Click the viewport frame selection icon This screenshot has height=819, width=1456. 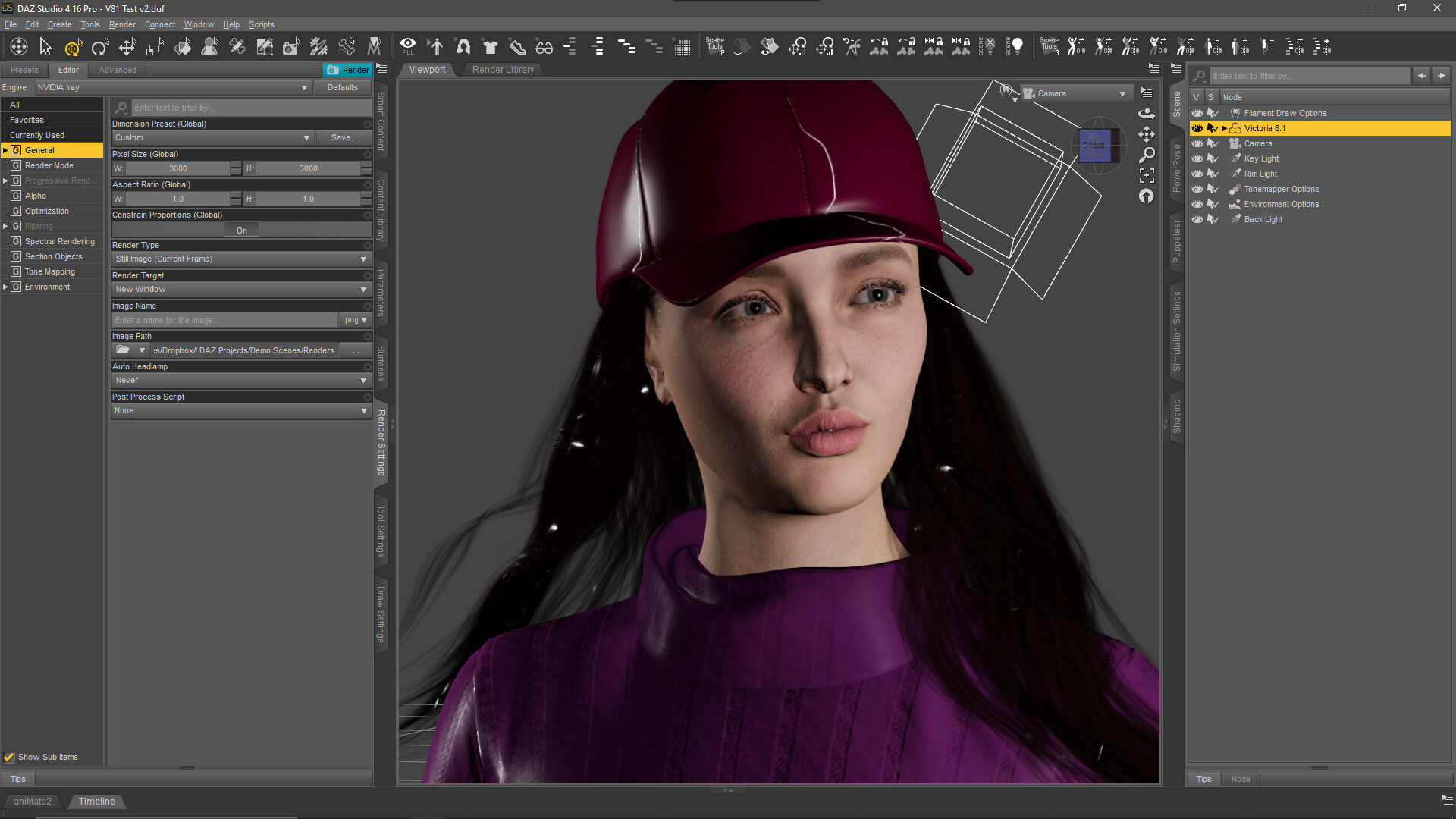tap(1147, 175)
